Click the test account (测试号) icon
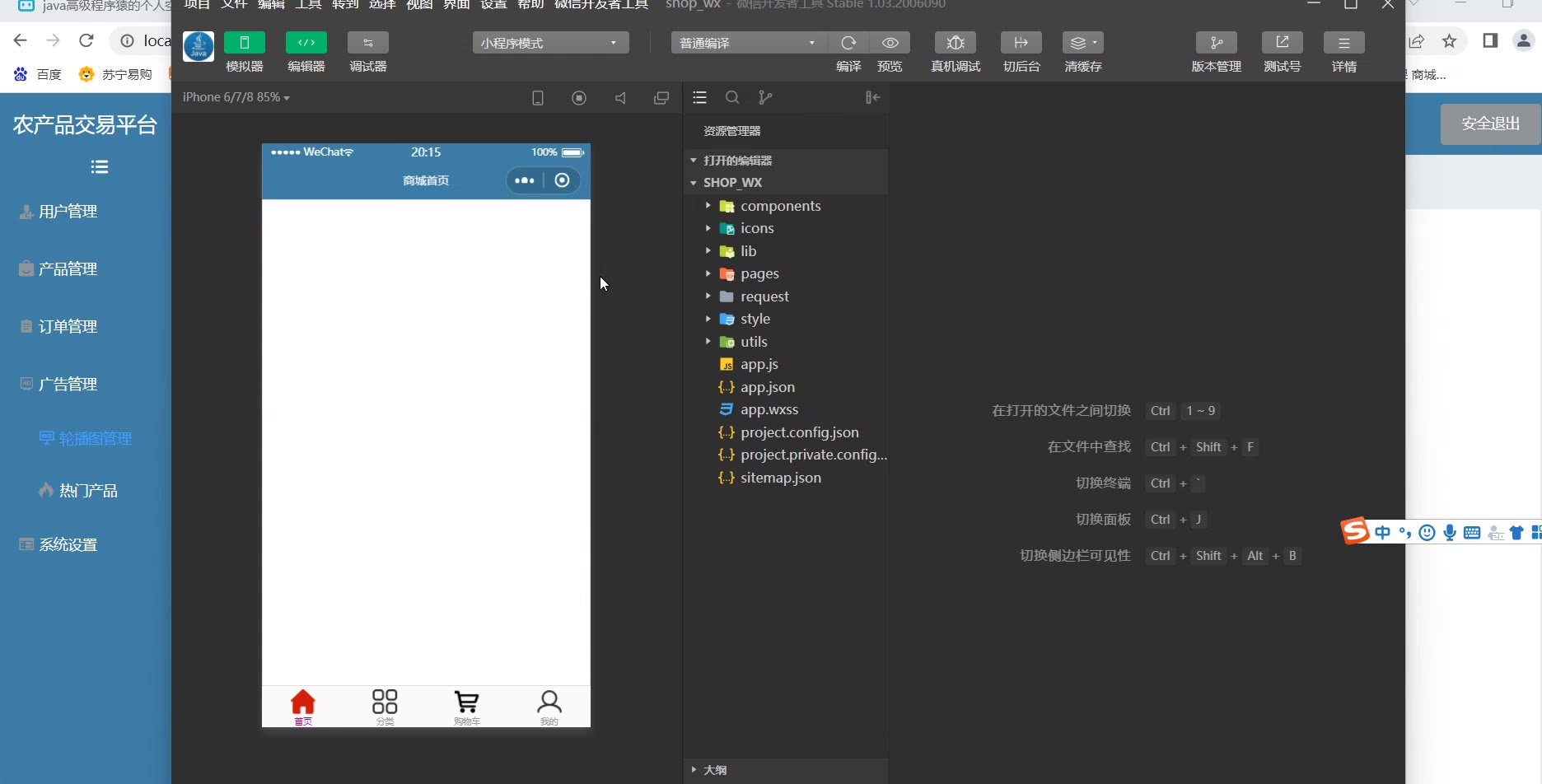This screenshot has width=1542, height=784. [x=1283, y=43]
